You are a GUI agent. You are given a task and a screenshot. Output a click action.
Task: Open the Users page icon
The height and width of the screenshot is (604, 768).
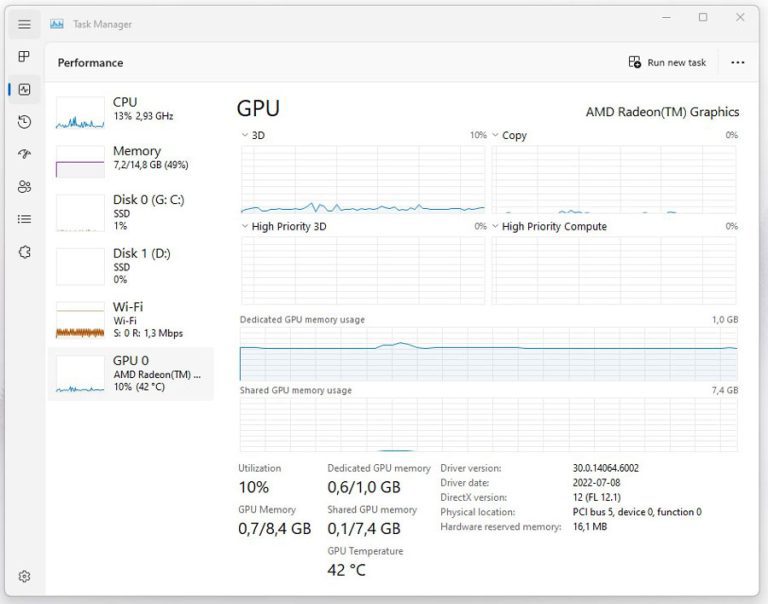click(x=24, y=187)
